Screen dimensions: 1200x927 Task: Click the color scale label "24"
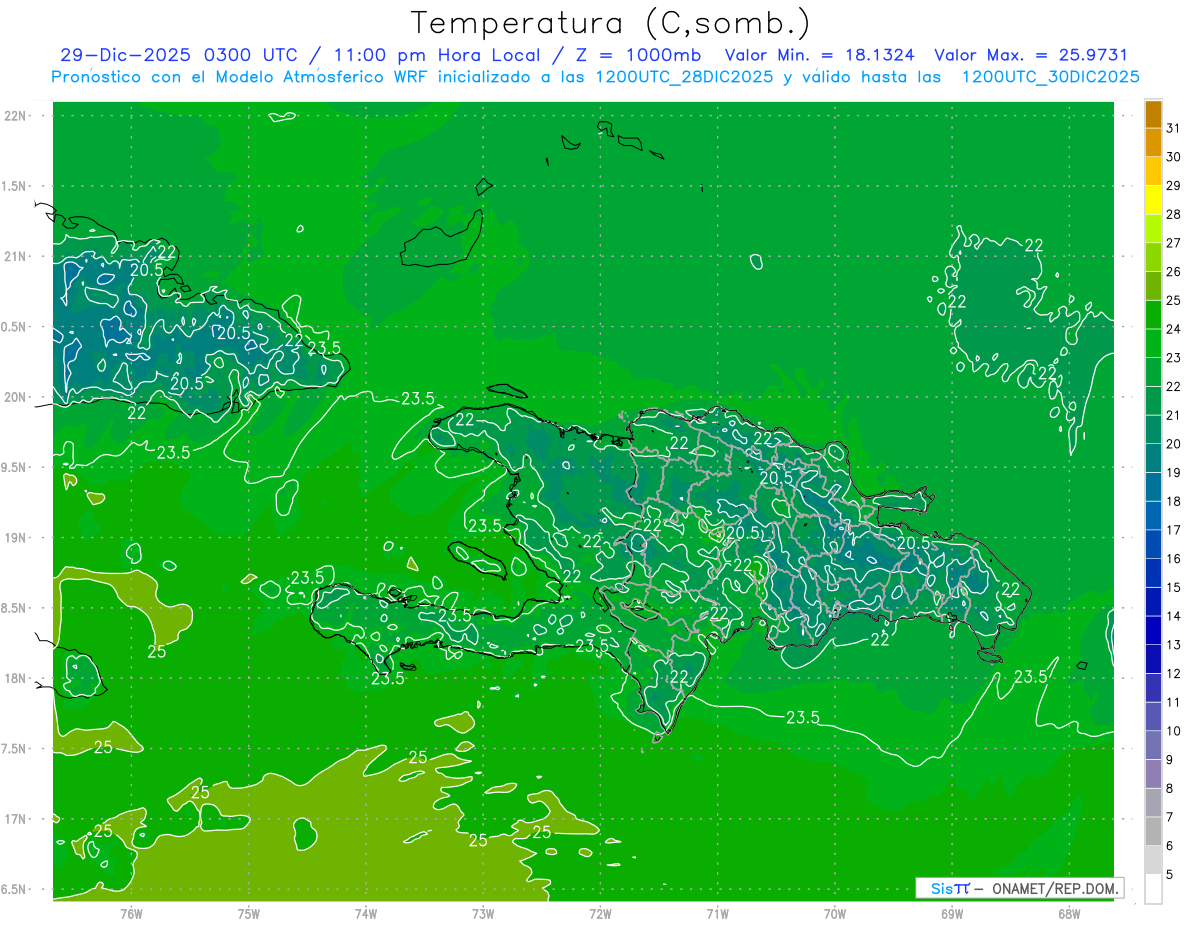[1174, 329]
